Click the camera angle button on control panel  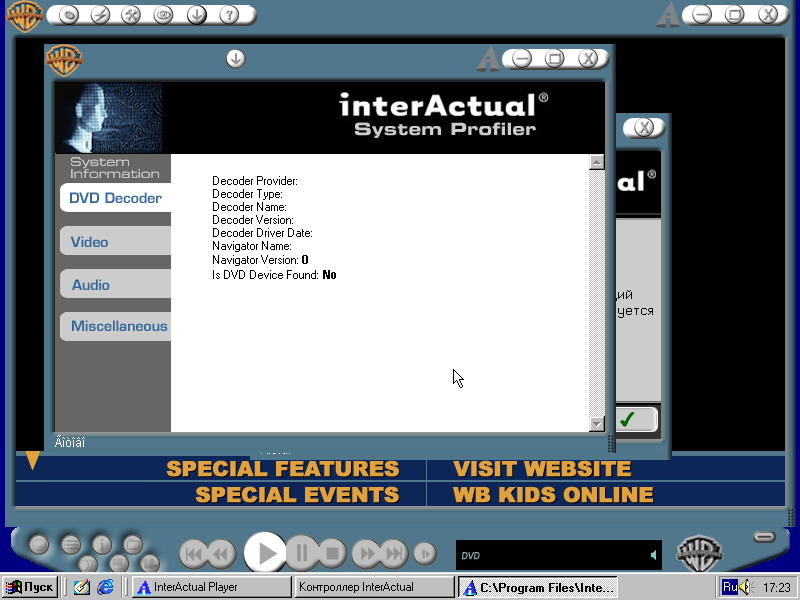(x=150, y=563)
